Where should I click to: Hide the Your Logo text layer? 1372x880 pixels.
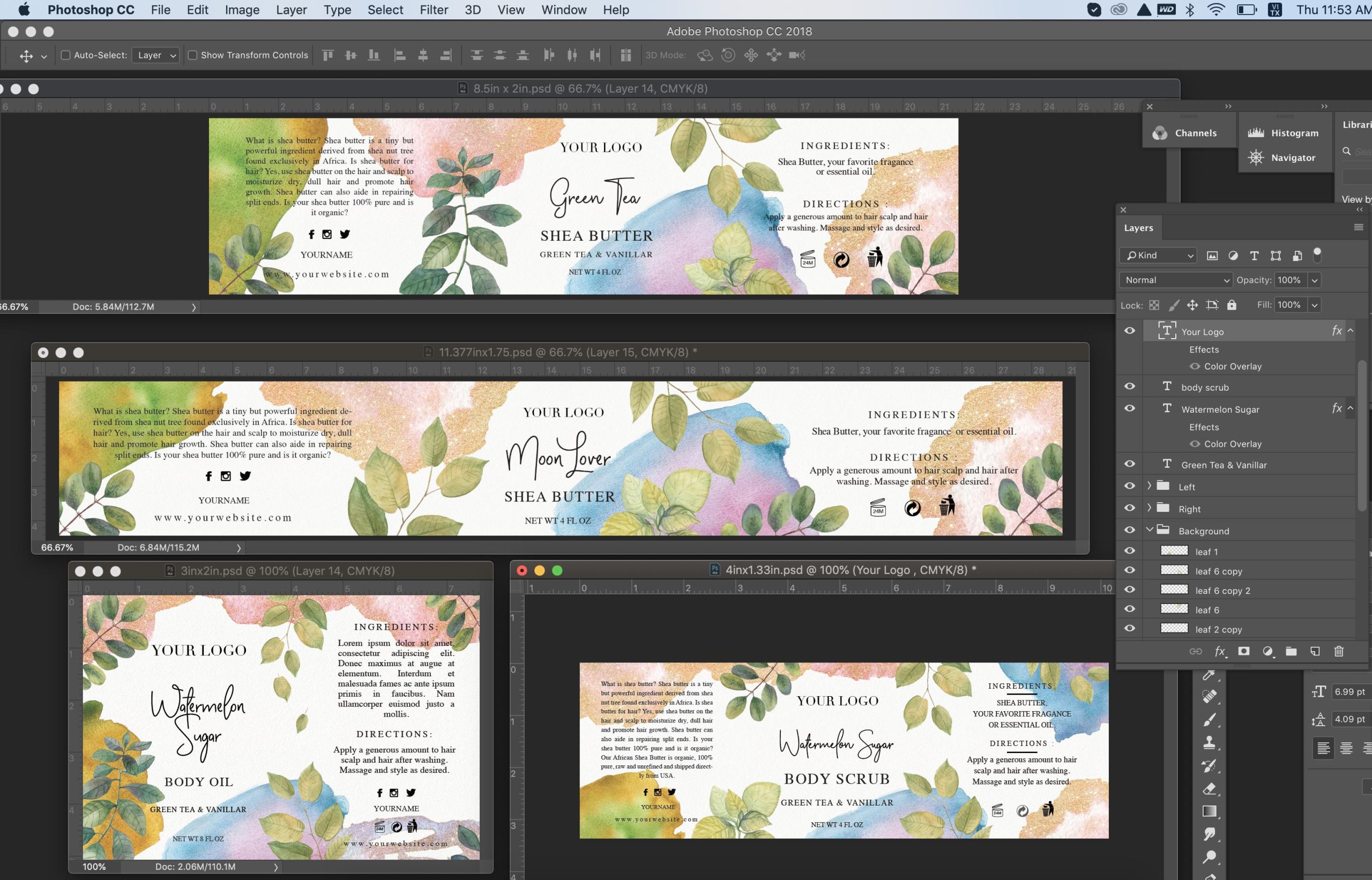[x=1130, y=331]
